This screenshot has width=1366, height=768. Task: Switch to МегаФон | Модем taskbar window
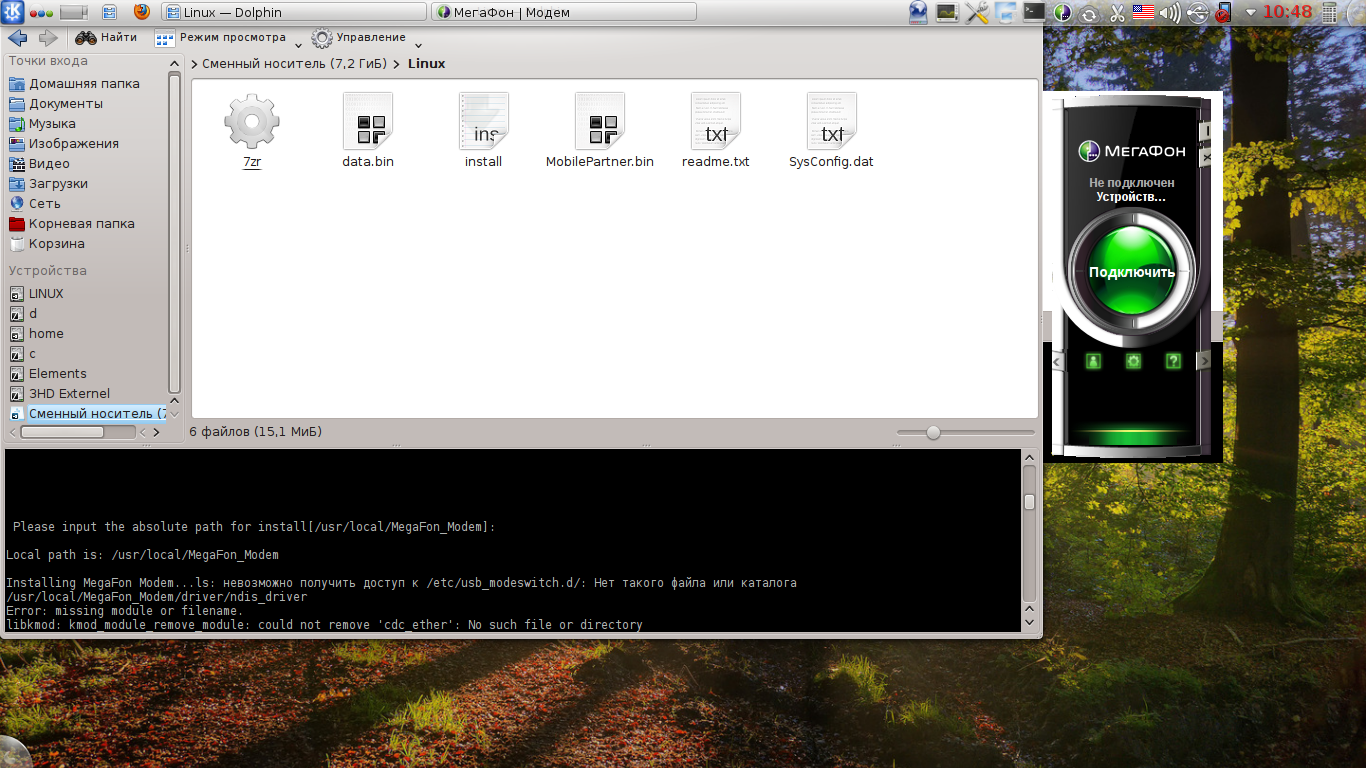tap(564, 12)
